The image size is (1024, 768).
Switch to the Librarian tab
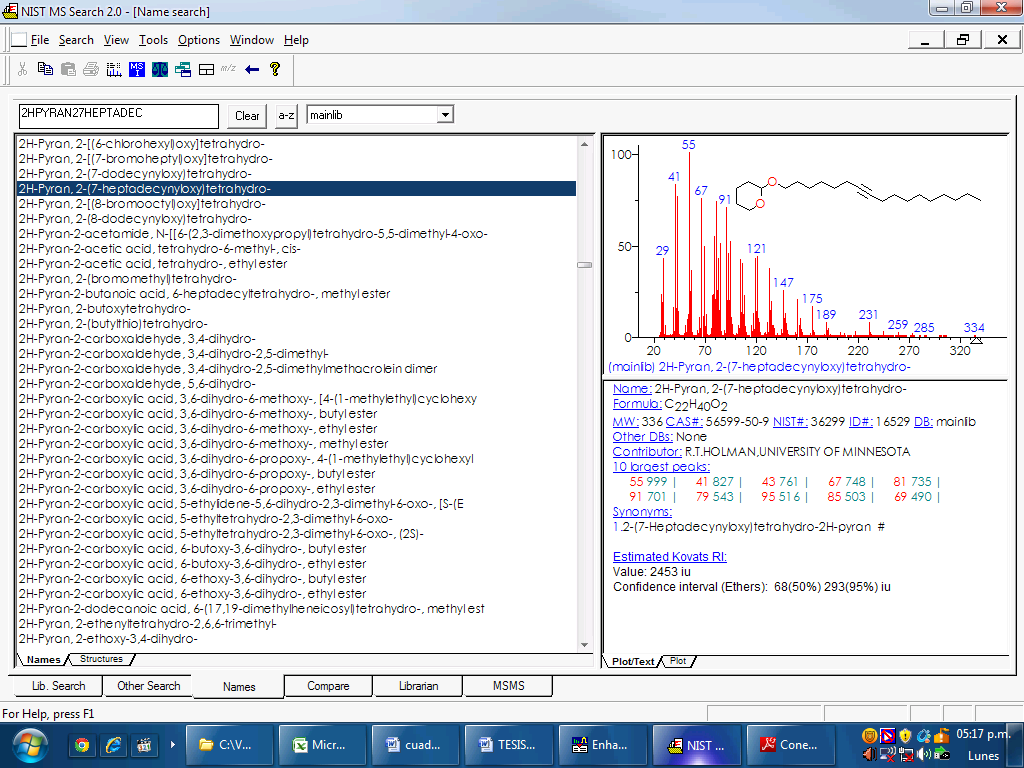418,686
